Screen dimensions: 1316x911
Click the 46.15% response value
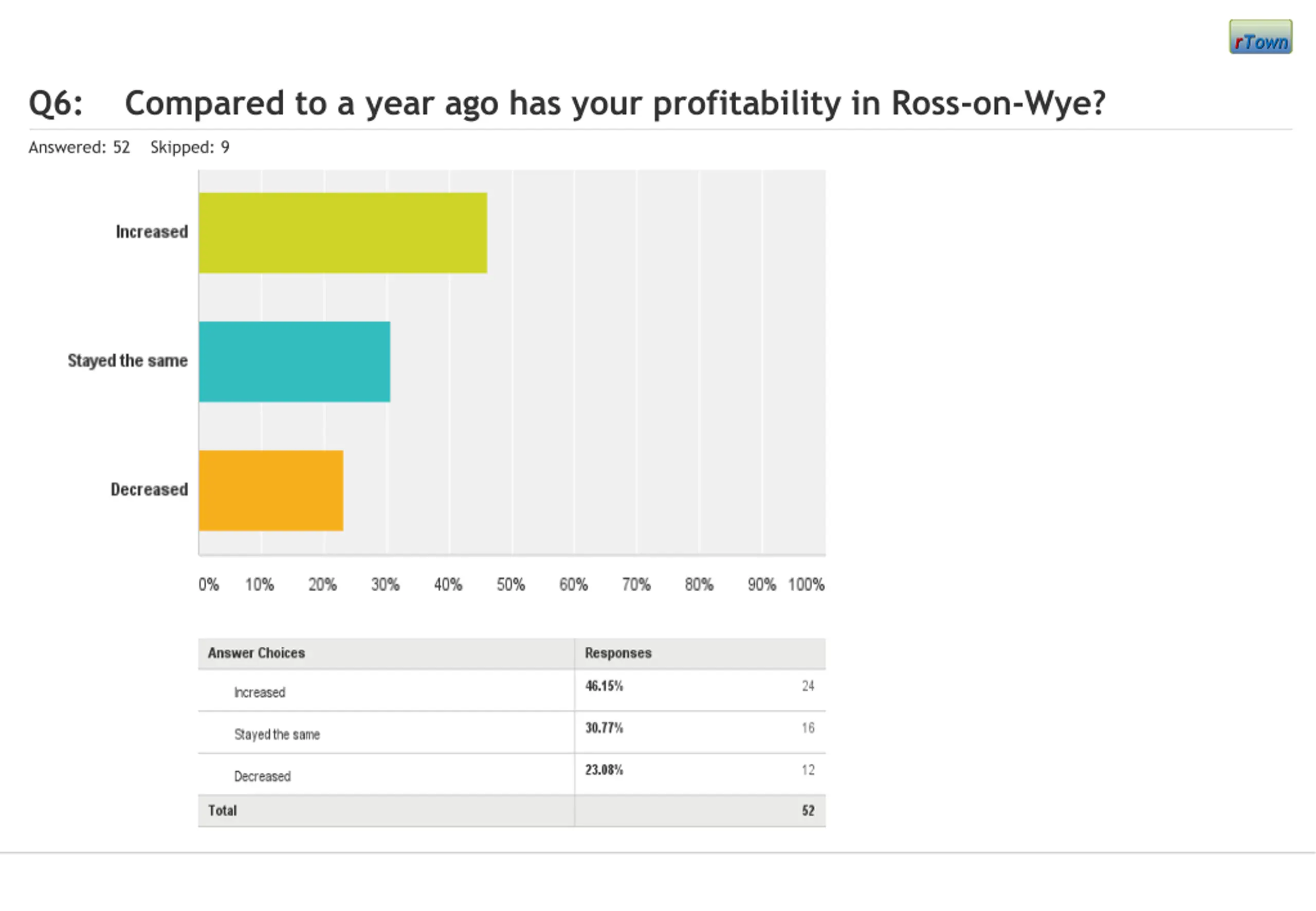(x=604, y=686)
